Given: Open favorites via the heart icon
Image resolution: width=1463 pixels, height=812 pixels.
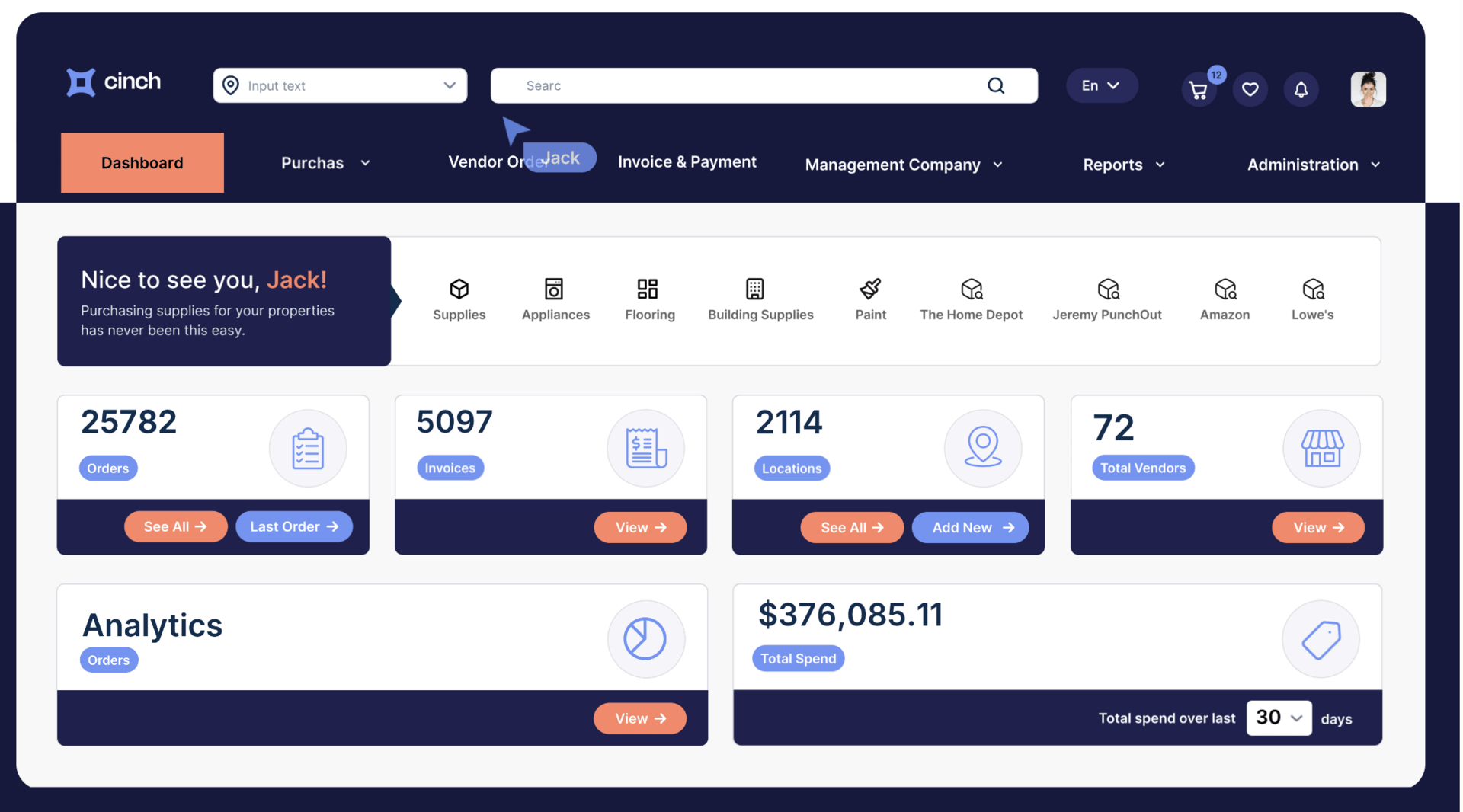Looking at the screenshot, I should tap(1250, 90).
